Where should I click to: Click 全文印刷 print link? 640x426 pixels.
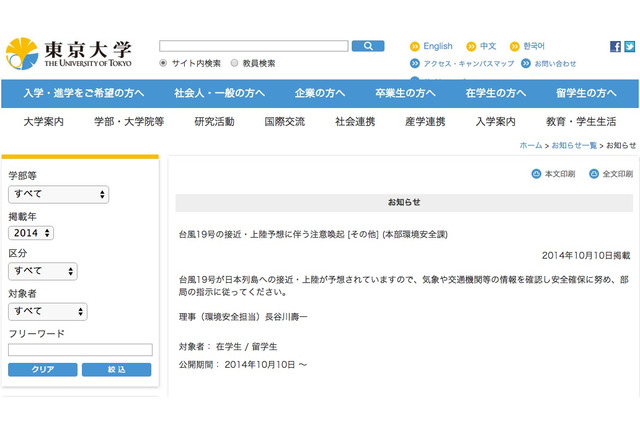pyautogui.click(x=618, y=174)
